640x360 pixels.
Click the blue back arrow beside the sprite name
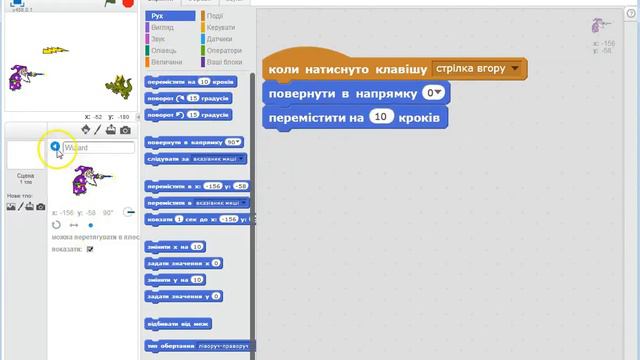click(55, 146)
